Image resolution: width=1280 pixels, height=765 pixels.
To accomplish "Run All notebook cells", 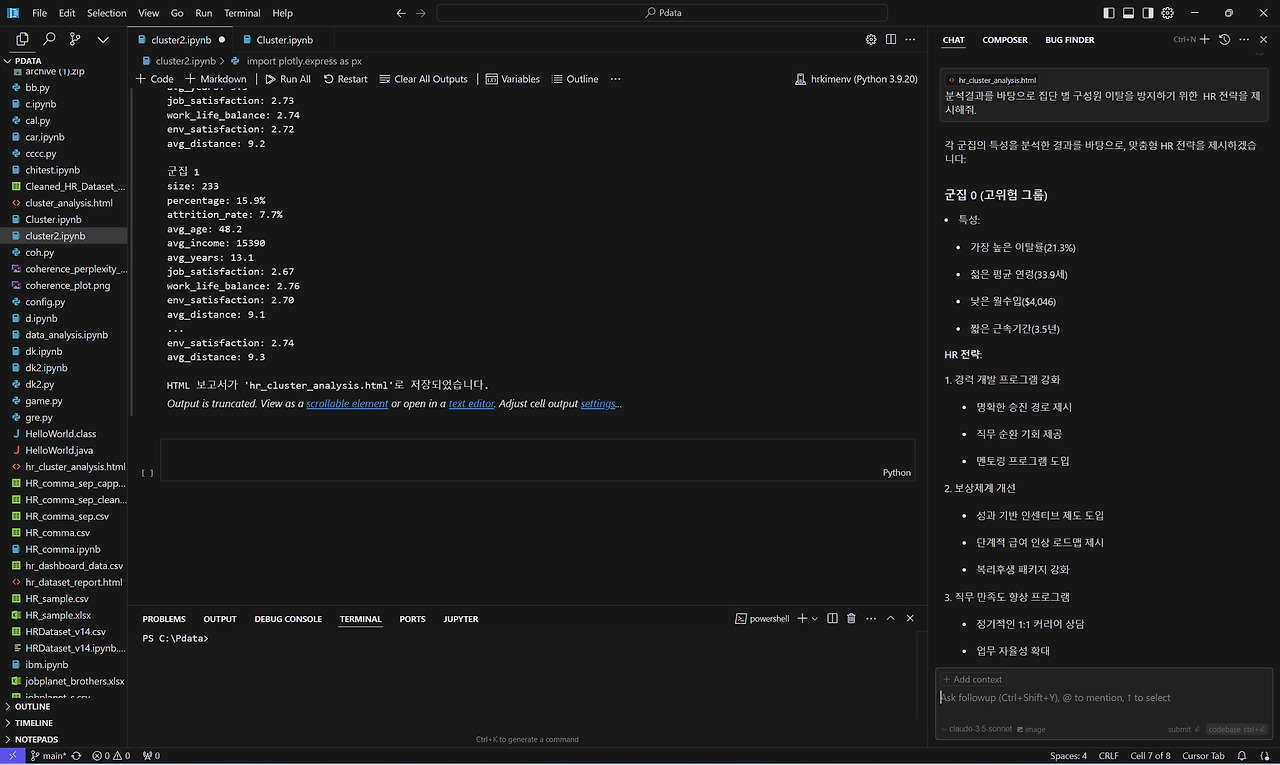I will (287, 79).
